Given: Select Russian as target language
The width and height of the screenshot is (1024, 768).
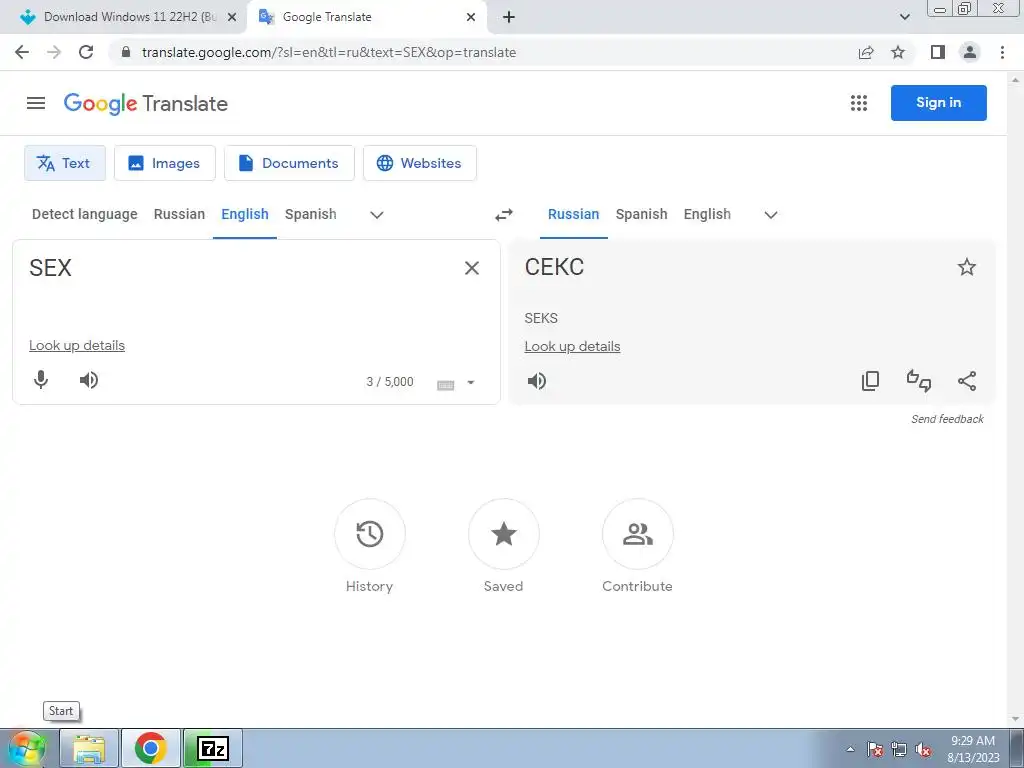Looking at the screenshot, I should [573, 214].
